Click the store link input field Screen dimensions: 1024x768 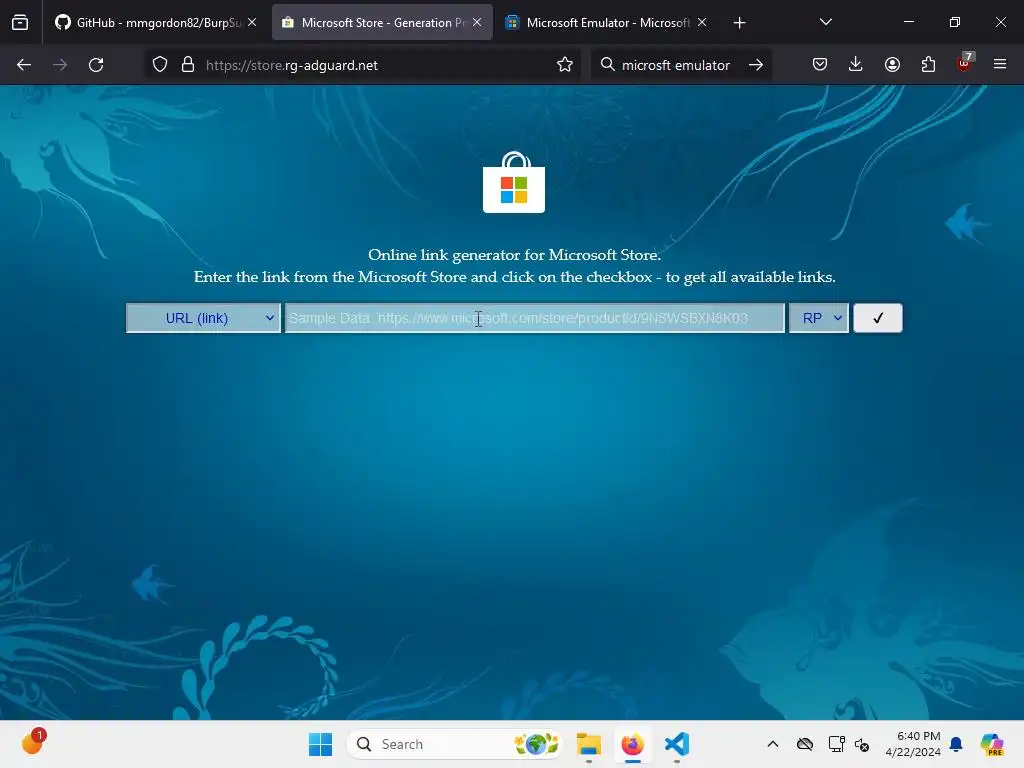[535, 318]
